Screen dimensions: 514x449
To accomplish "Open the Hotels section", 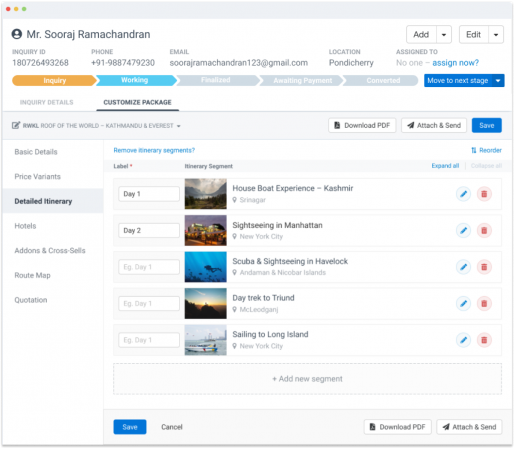I will tap(25, 226).
